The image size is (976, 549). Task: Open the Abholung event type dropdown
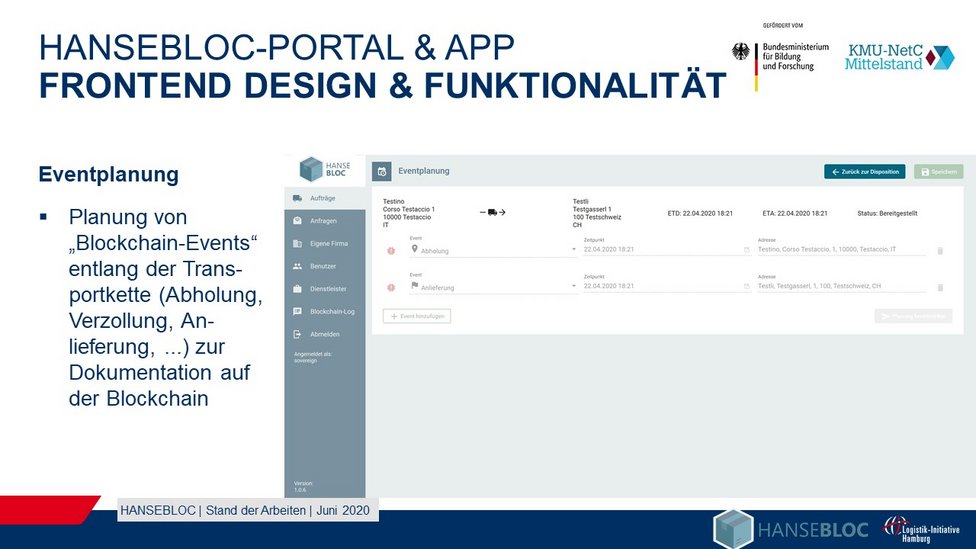click(493, 250)
